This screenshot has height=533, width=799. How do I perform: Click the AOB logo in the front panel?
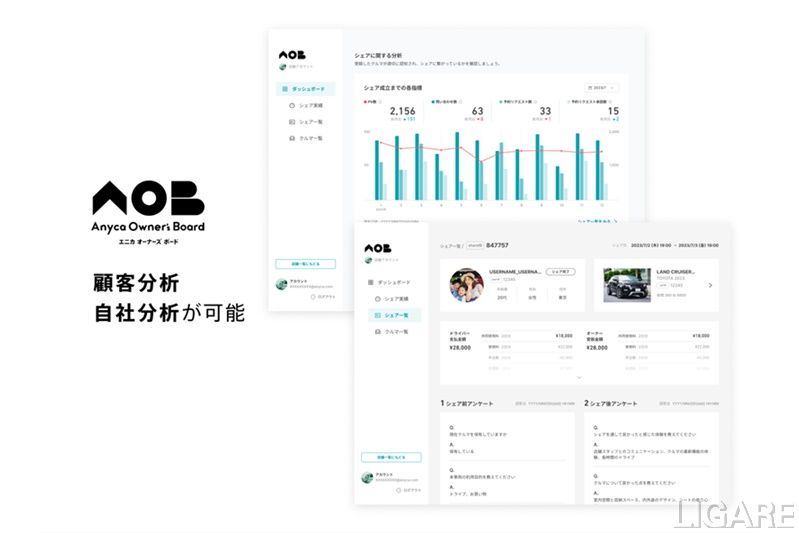pyautogui.click(x=376, y=247)
